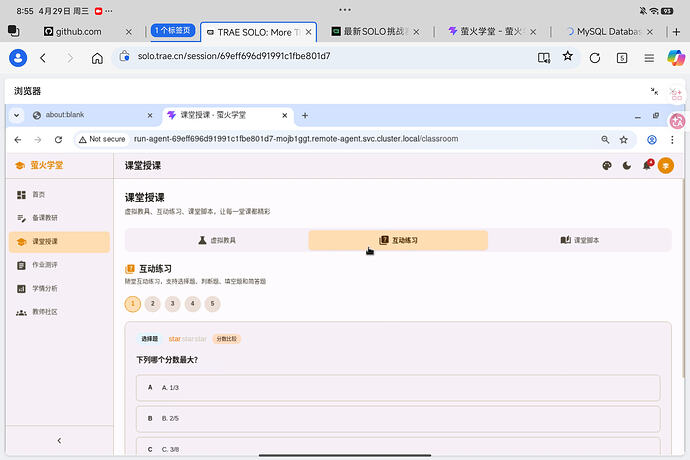Click the inner browser forward arrow
690x460 pixels.
[x=38, y=140]
